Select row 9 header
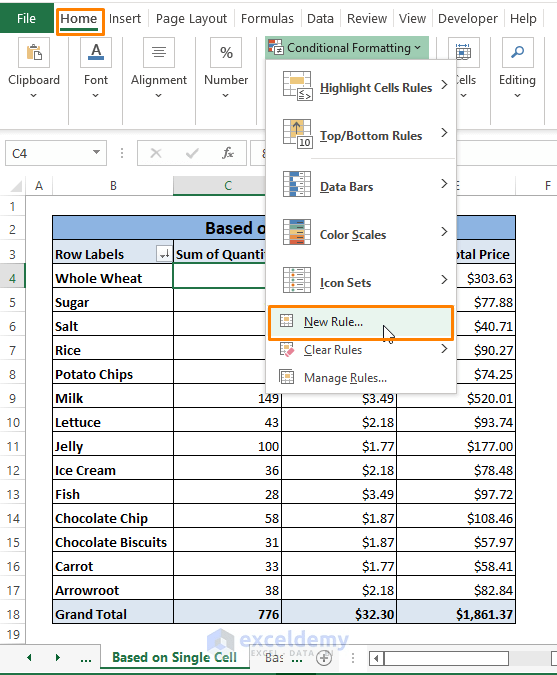This screenshot has height=675, width=557. (12, 398)
